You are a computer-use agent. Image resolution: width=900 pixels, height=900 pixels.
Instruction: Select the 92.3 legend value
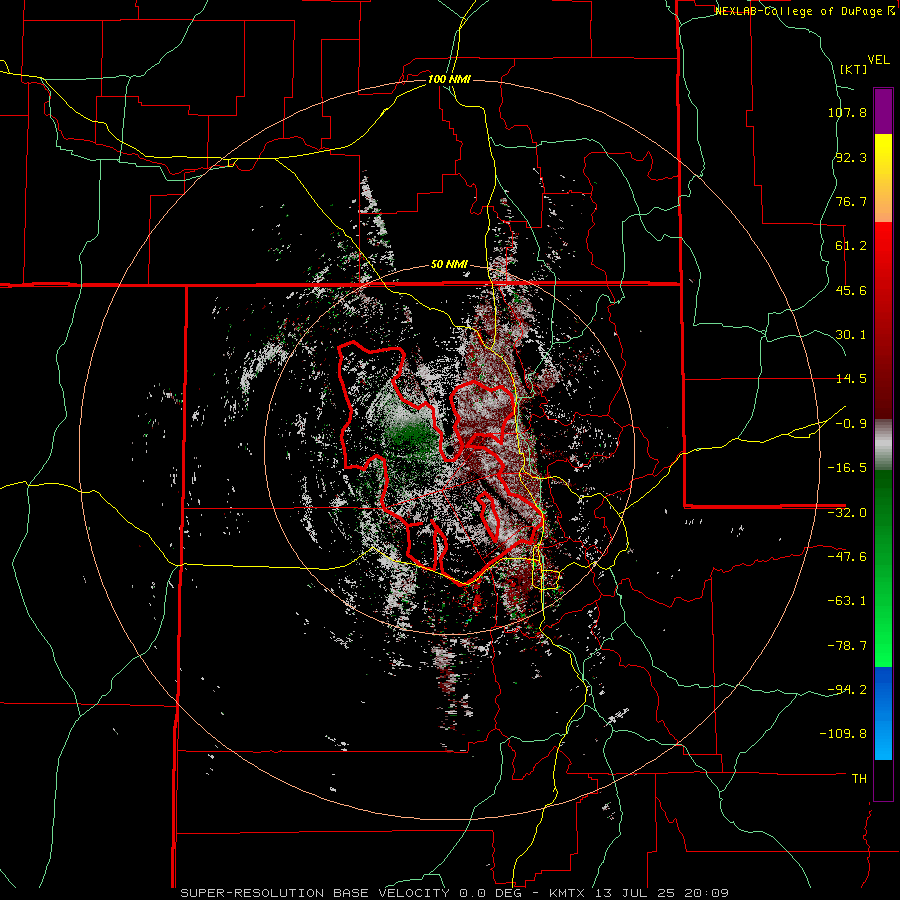point(851,157)
